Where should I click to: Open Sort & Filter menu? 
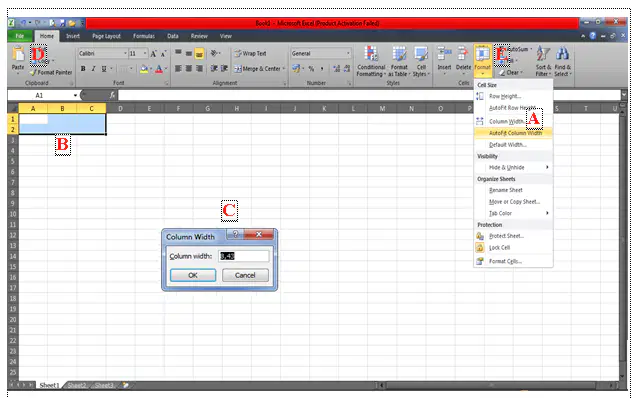tap(543, 61)
